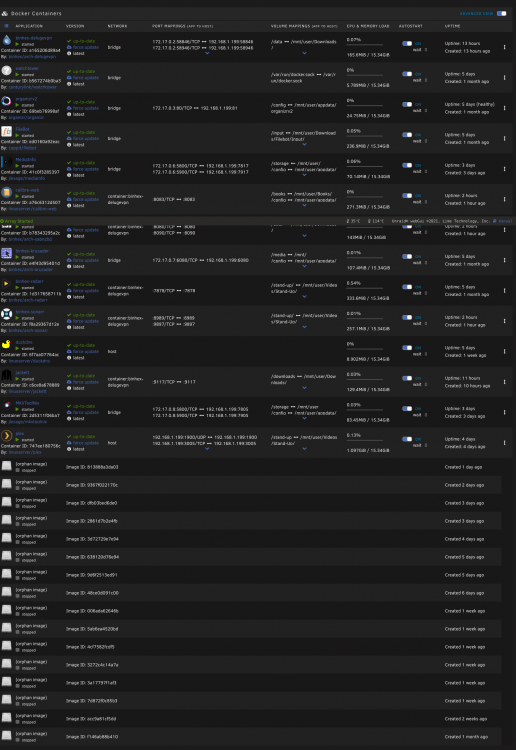Click the CPU load bar for binhex-radarr
Screen dimensions: 516x750
tap(364, 288)
